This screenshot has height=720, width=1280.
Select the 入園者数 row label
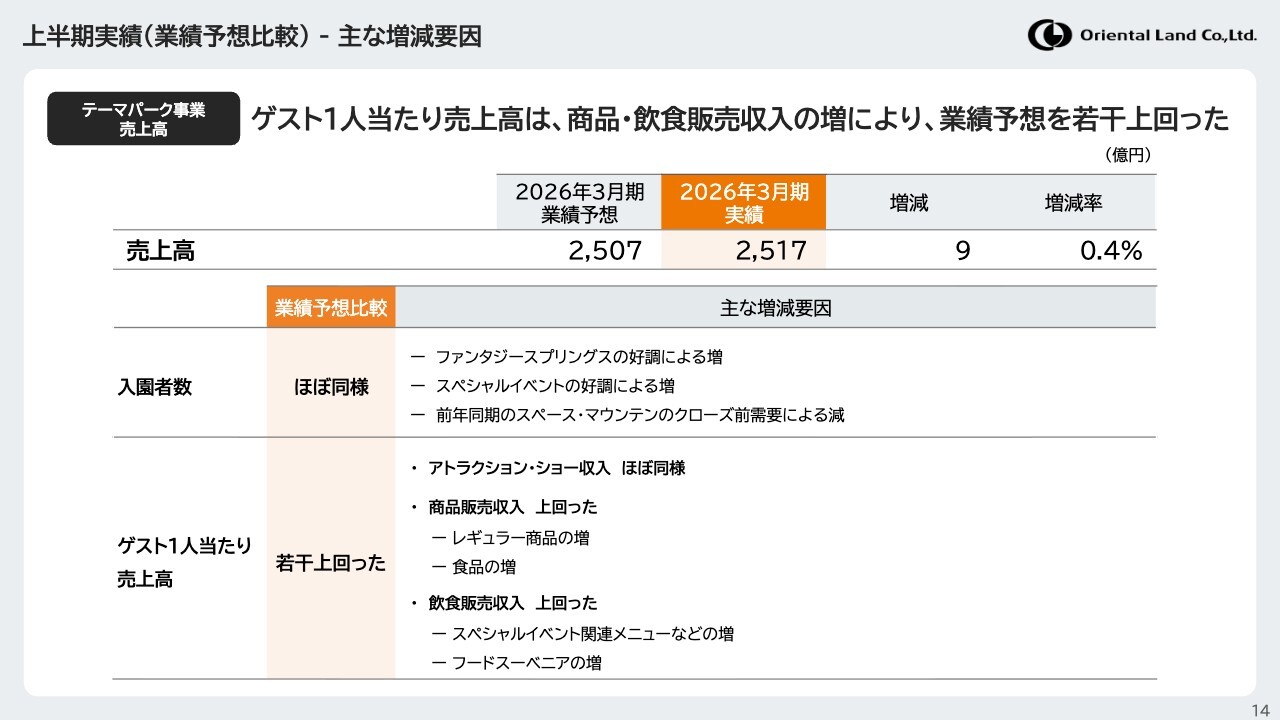point(155,387)
